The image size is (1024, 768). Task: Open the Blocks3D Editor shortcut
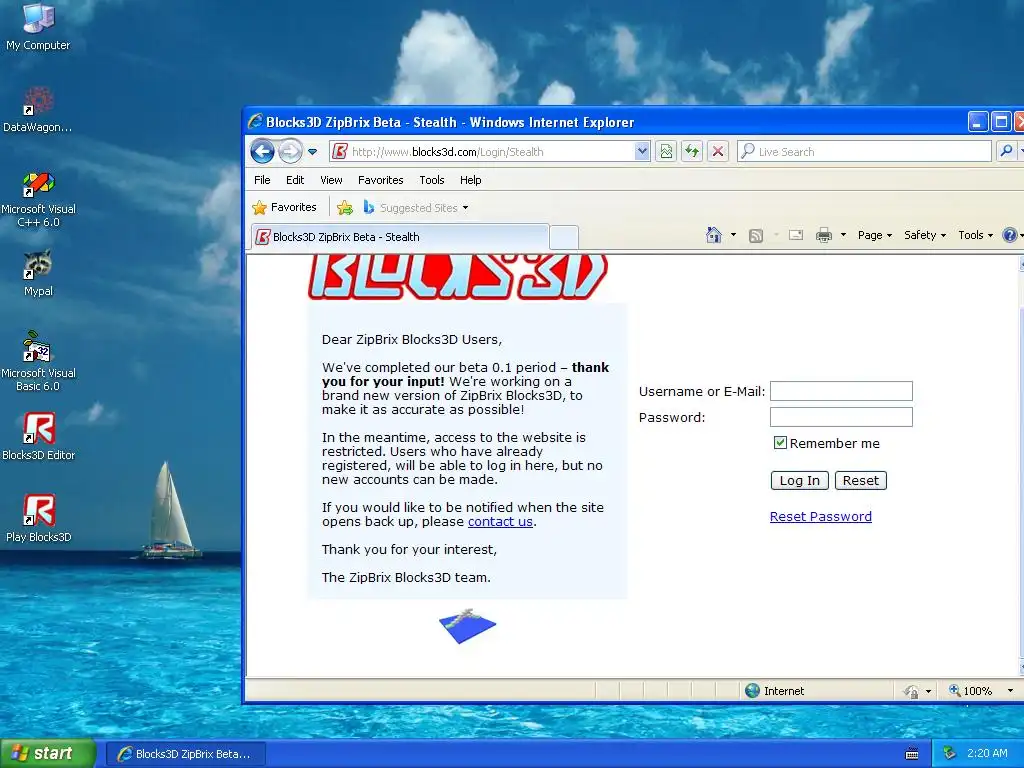pyautogui.click(x=38, y=436)
